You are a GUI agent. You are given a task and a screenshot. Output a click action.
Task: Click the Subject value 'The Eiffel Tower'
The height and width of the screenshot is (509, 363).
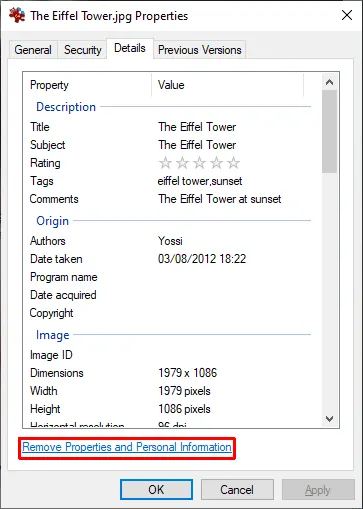(197, 145)
